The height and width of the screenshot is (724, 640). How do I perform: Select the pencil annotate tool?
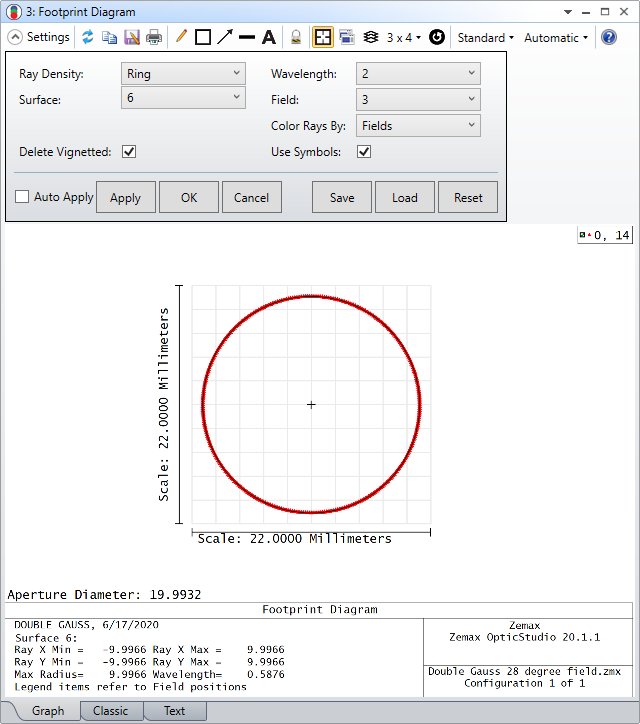coord(181,36)
